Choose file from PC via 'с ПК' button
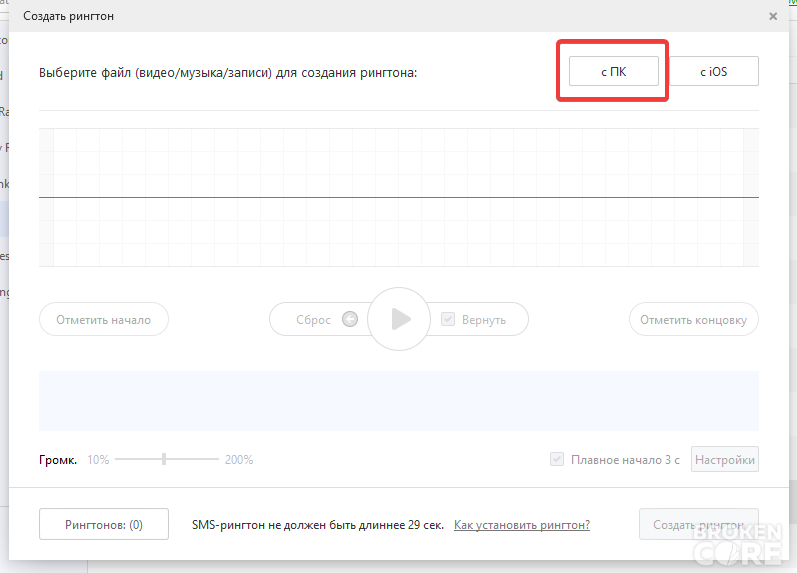This screenshot has width=797, height=573. coord(614,71)
